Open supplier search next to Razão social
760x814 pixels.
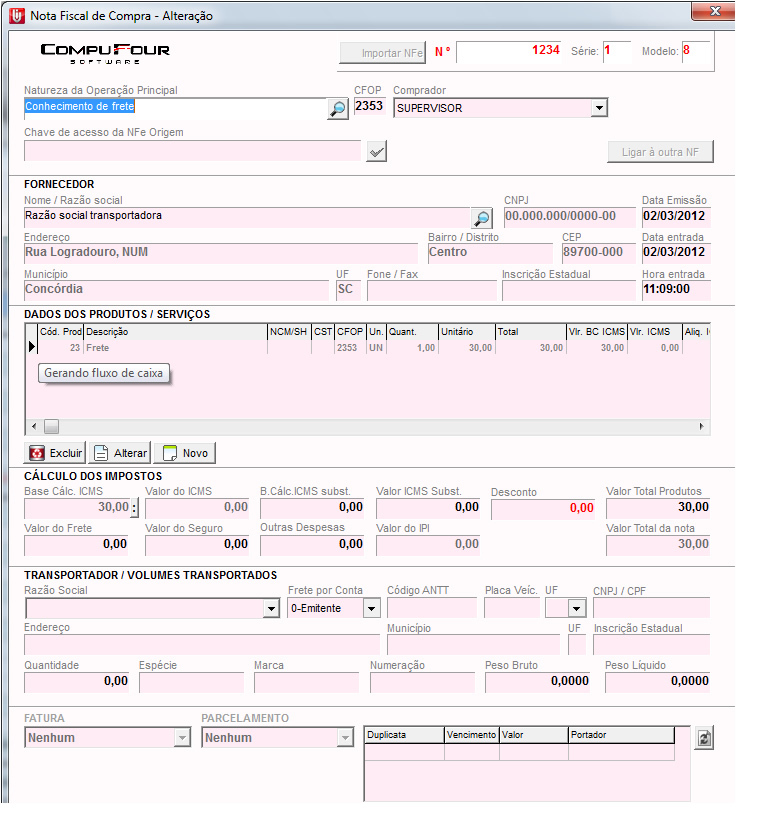pyautogui.click(x=482, y=218)
